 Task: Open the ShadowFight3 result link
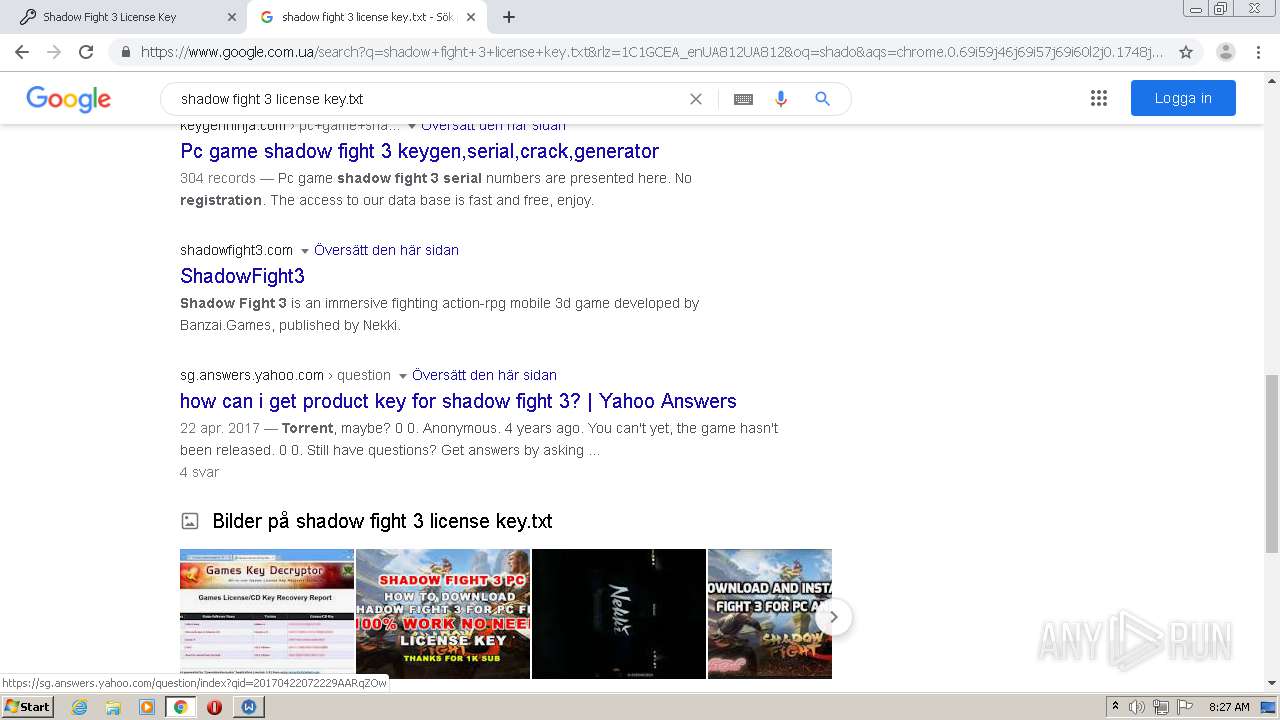pyautogui.click(x=242, y=276)
